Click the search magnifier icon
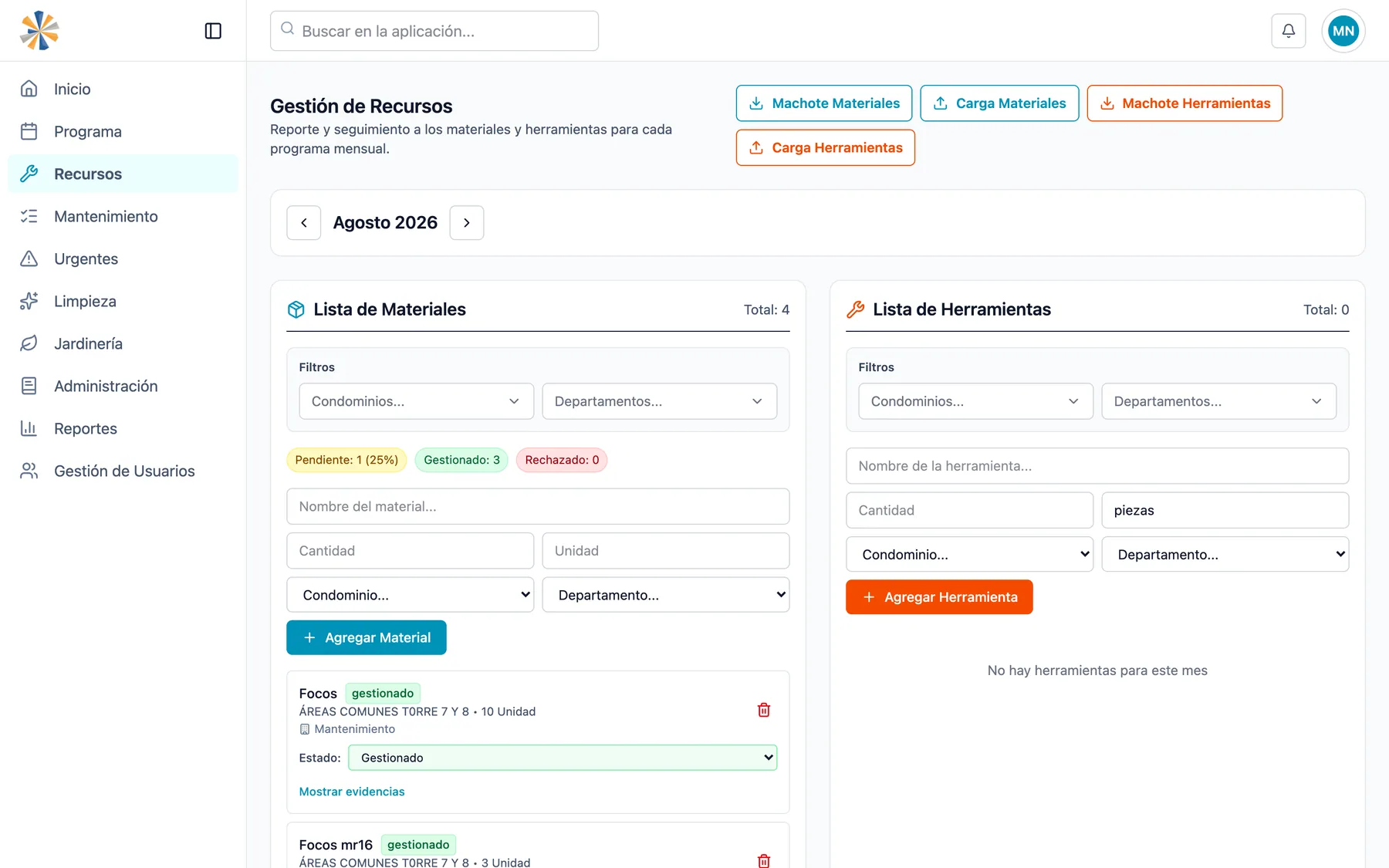This screenshot has width=1389, height=868. pos(288,29)
